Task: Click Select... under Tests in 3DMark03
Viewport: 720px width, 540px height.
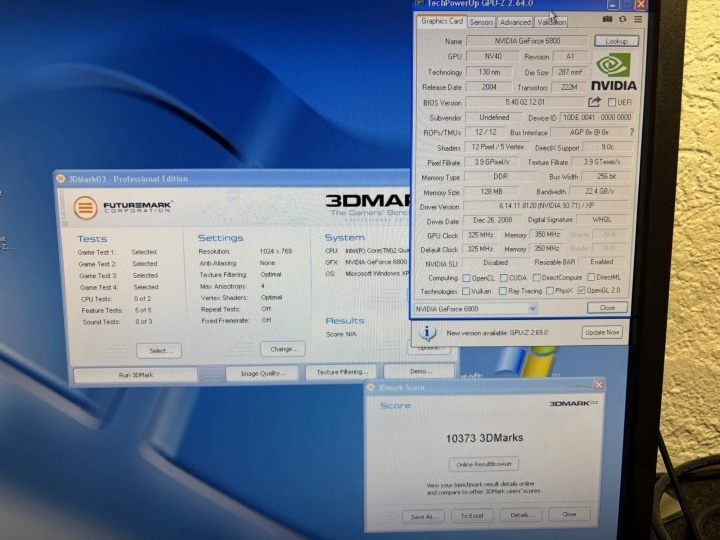Action: coord(159,351)
